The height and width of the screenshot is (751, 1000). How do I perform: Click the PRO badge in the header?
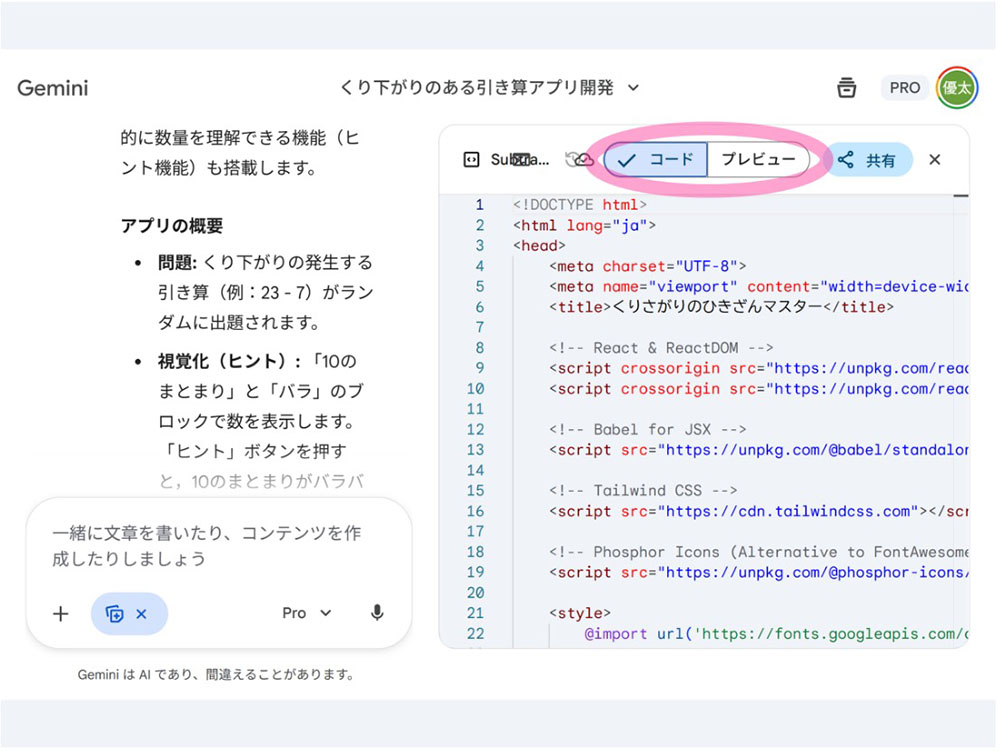[904, 88]
